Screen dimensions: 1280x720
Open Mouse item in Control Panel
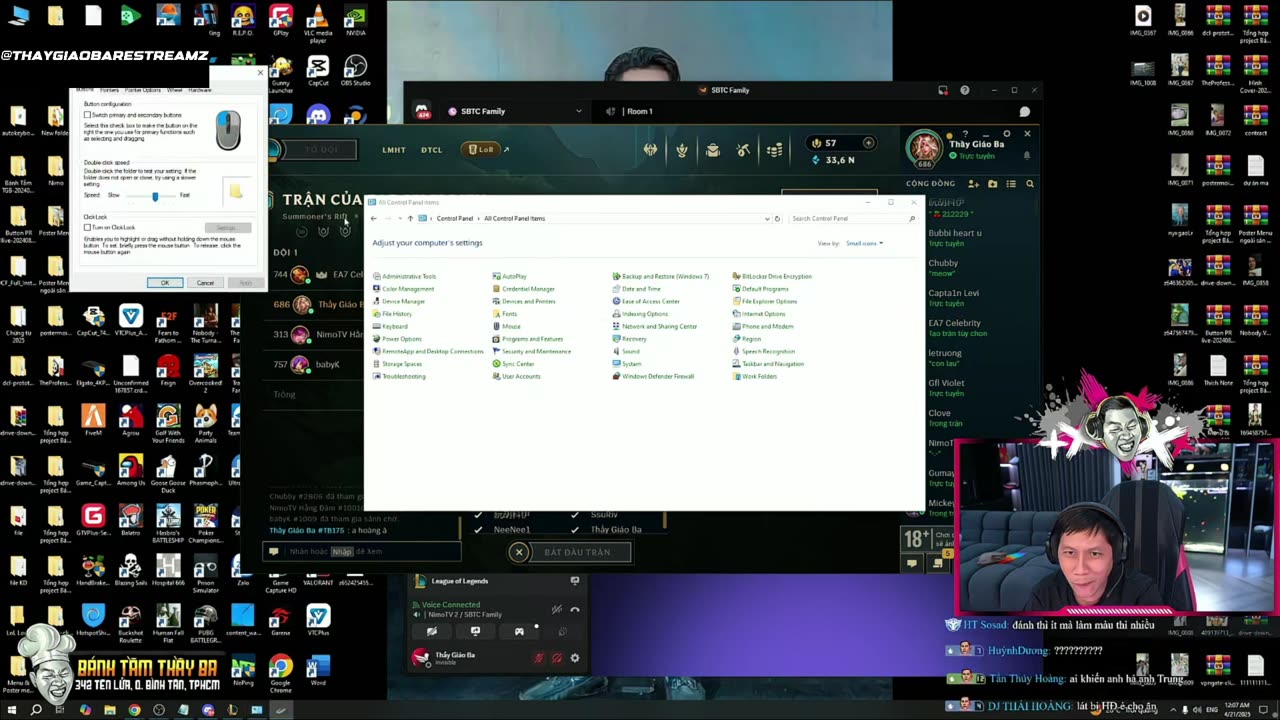(x=506, y=326)
